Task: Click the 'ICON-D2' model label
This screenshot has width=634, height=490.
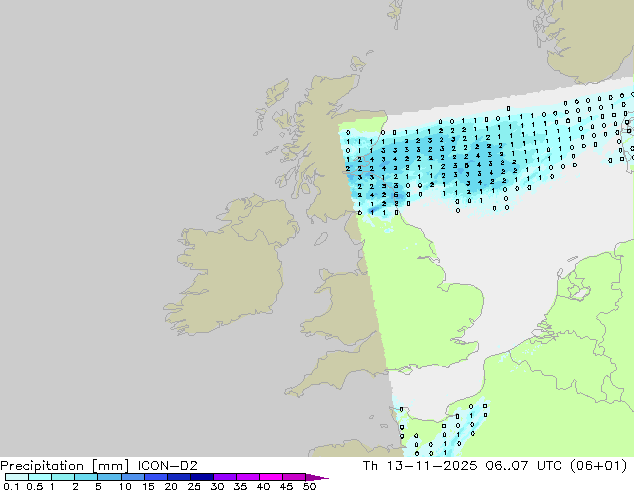Action: pyautogui.click(x=167, y=466)
